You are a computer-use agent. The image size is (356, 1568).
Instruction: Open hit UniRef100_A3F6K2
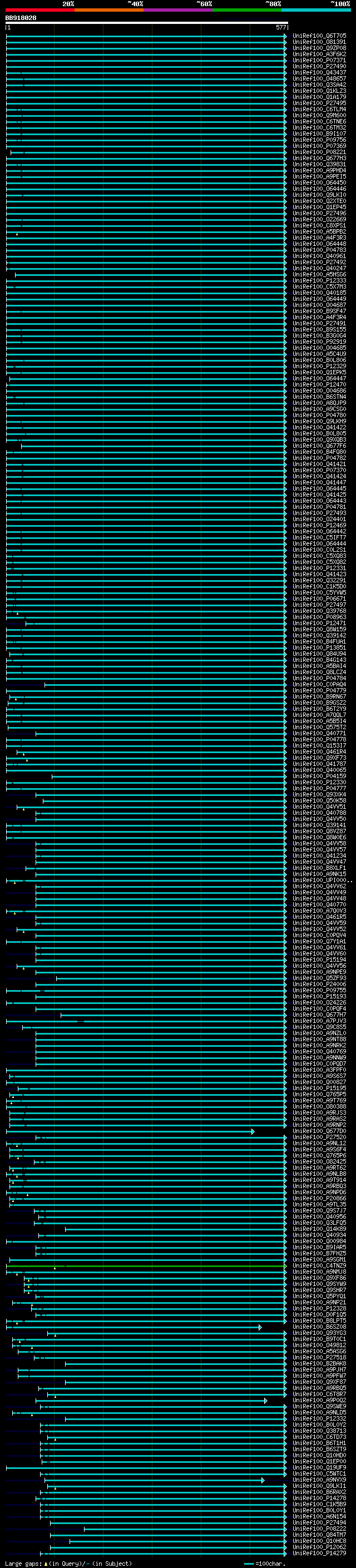319,54
